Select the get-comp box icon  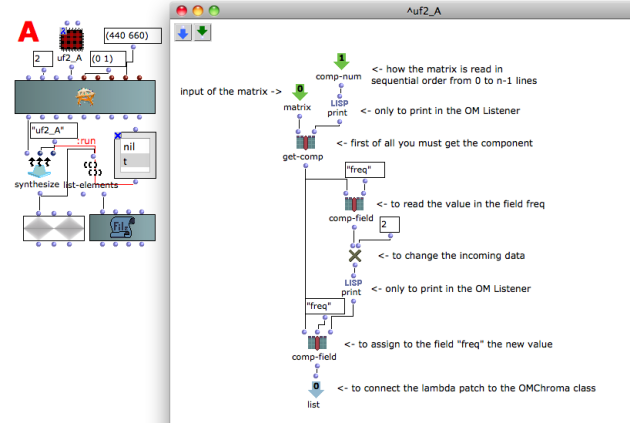(305, 143)
